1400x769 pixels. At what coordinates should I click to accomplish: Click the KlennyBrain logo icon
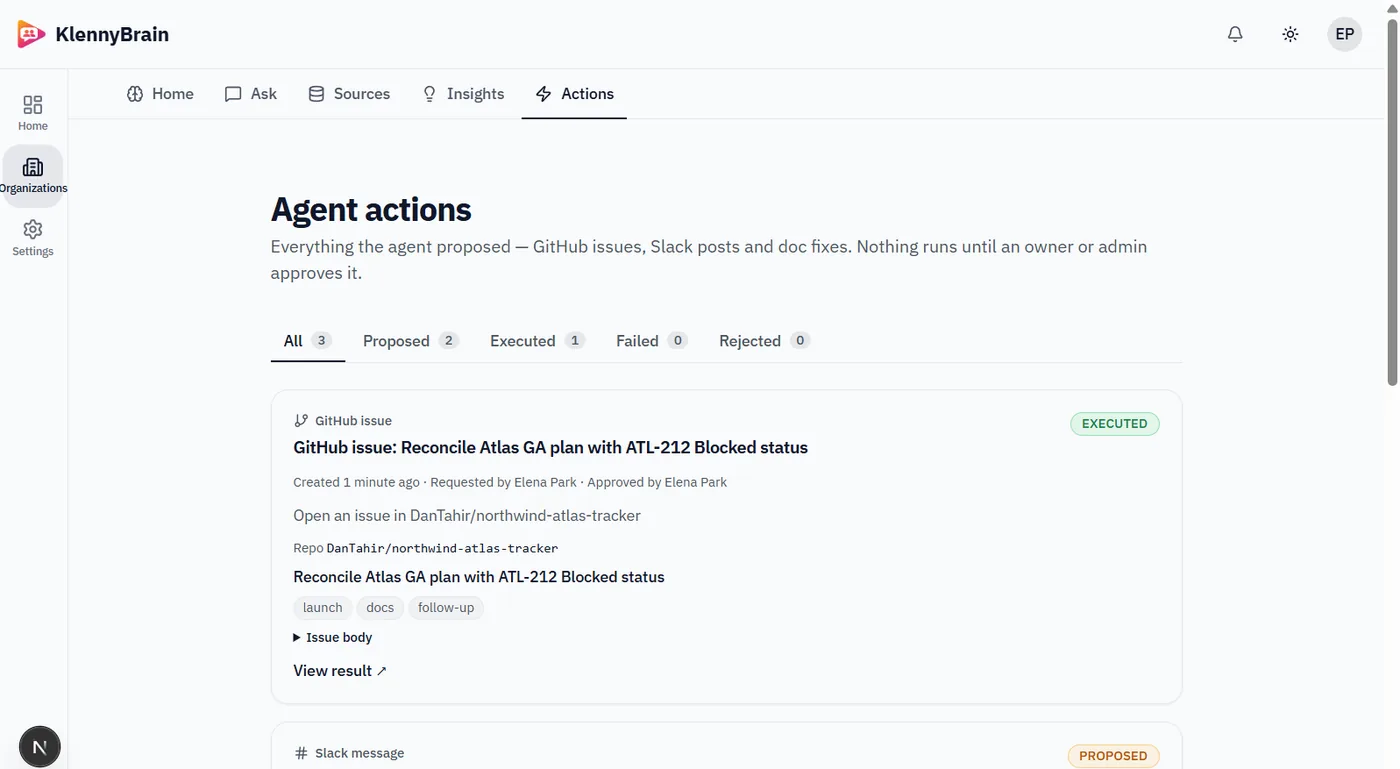(31, 34)
